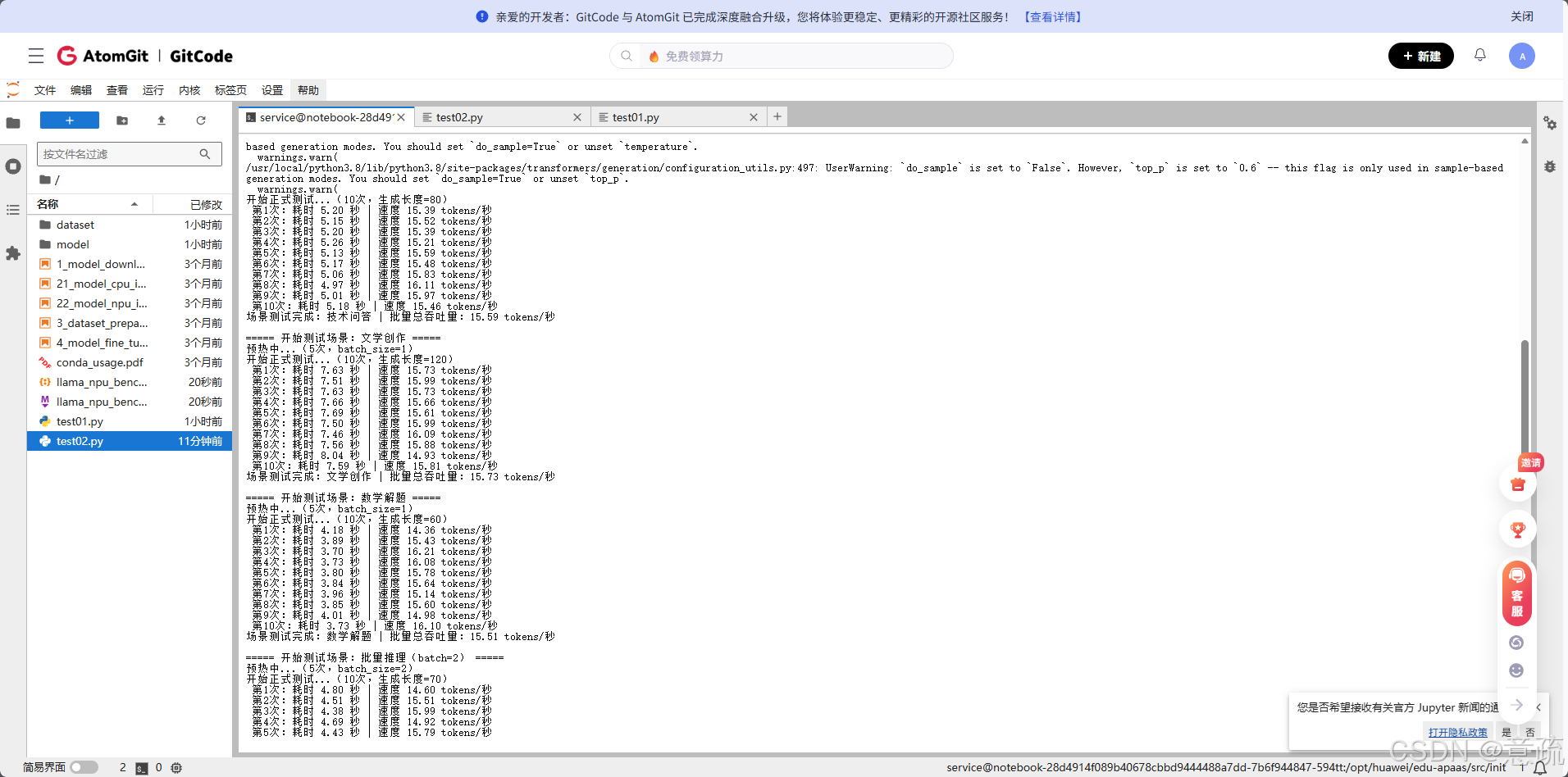Open the 查看详情 announcement link

[x=1053, y=16]
